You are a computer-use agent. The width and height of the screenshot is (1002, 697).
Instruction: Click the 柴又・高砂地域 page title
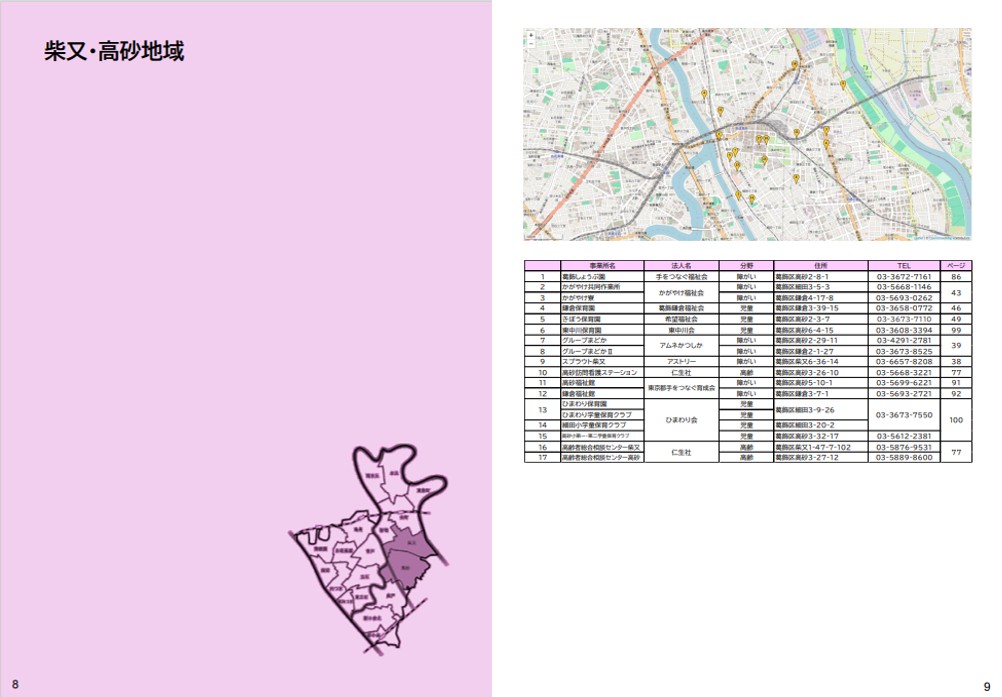(x=114, y=52)
